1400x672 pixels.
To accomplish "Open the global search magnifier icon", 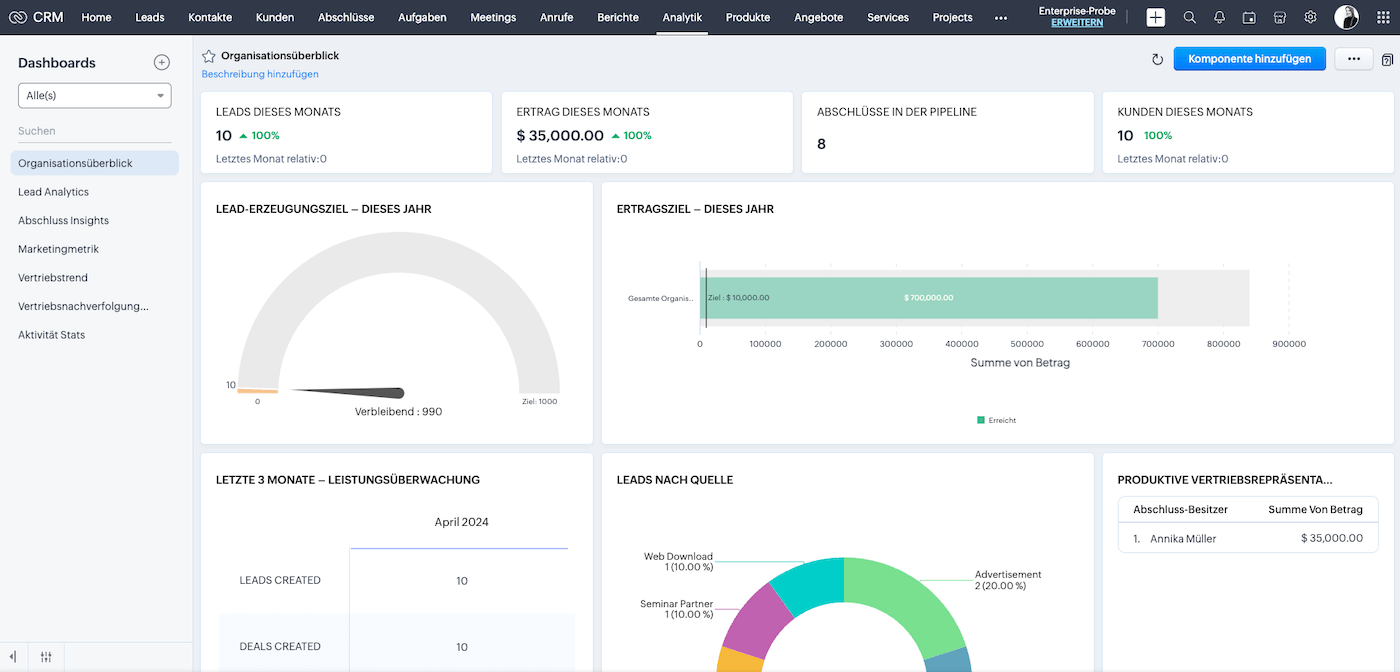I will [1189, 17].
